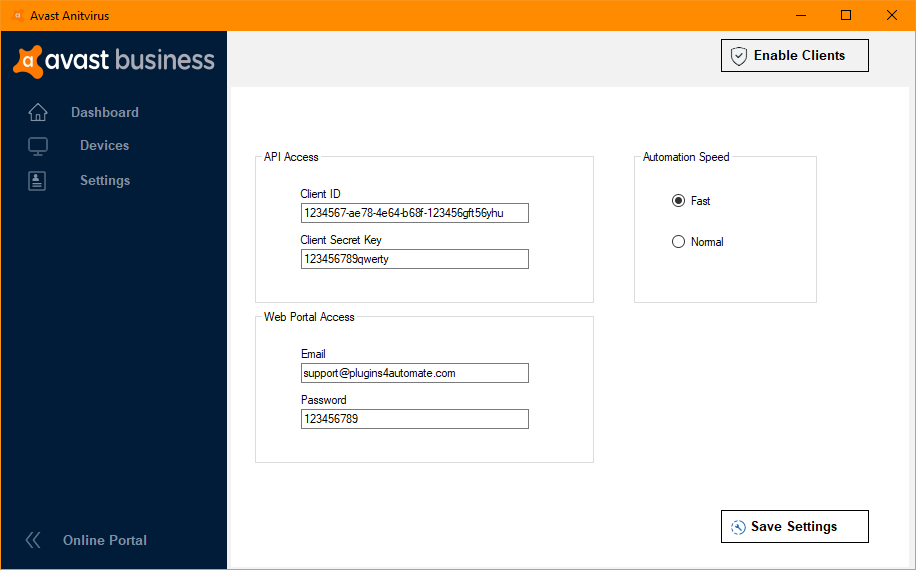The height and width of the screenshot is (570, 916).
Task: Click the double chevron collapse icon
Action: point(33,540)
